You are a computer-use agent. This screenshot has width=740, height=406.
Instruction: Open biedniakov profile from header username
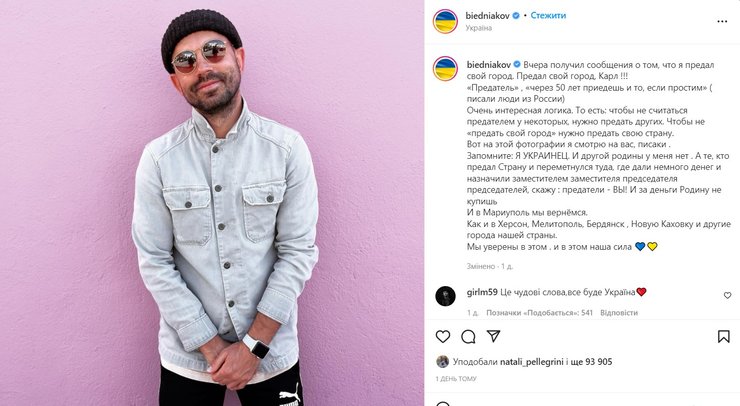[x=488, y=16]
